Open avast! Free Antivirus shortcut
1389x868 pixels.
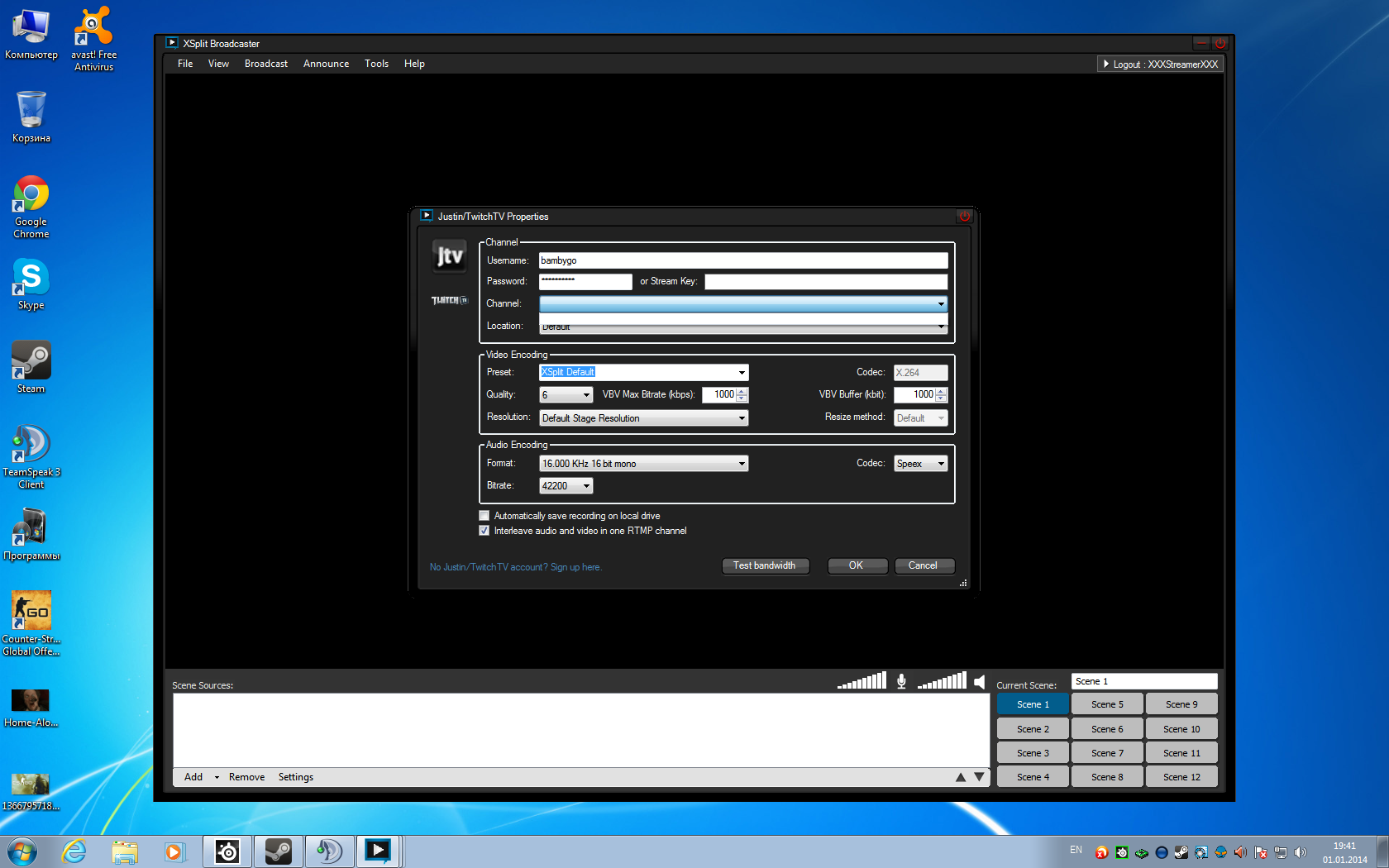[94, 39]
